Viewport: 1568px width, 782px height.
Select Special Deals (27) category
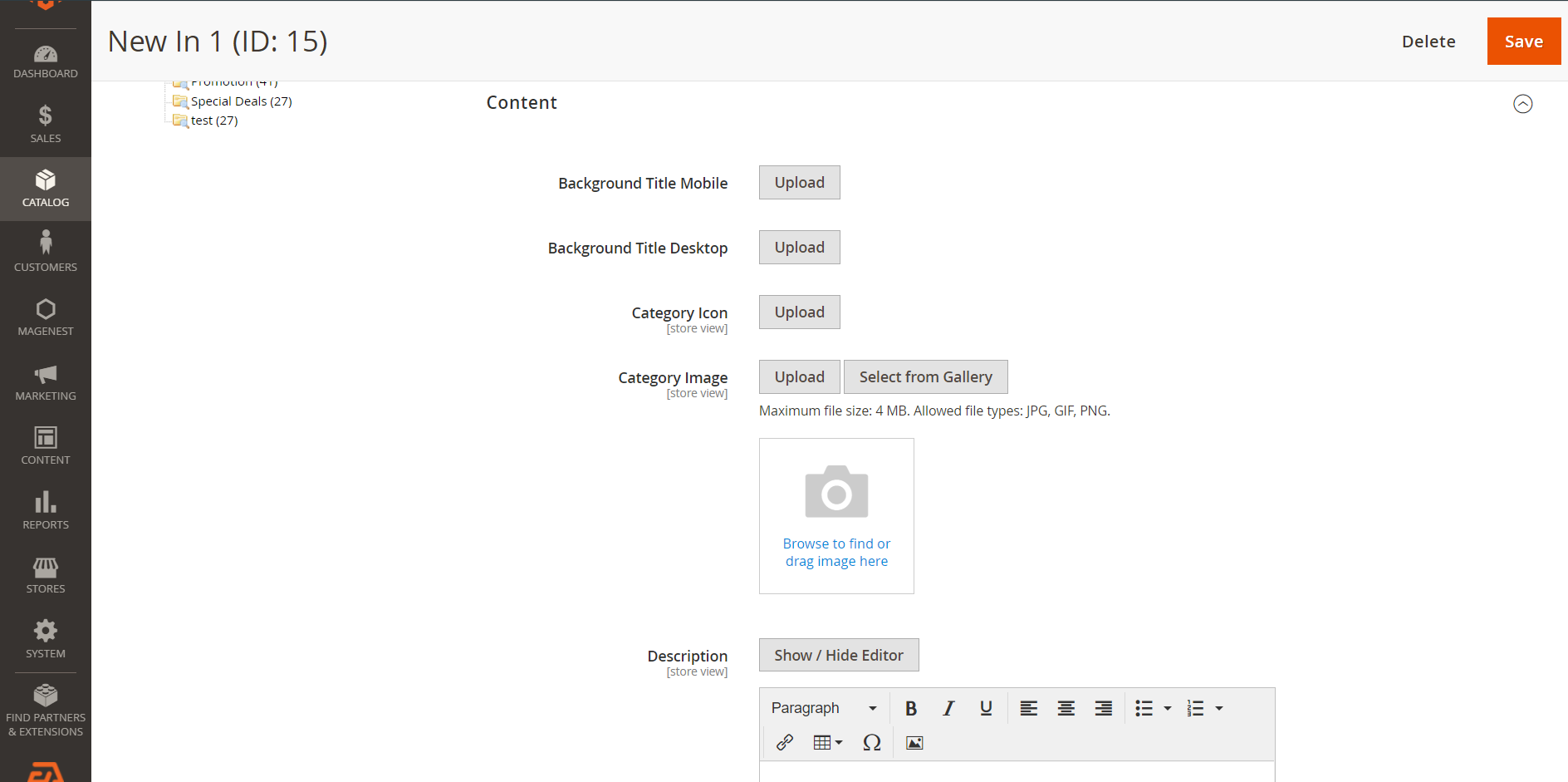[x=241, y=101]
